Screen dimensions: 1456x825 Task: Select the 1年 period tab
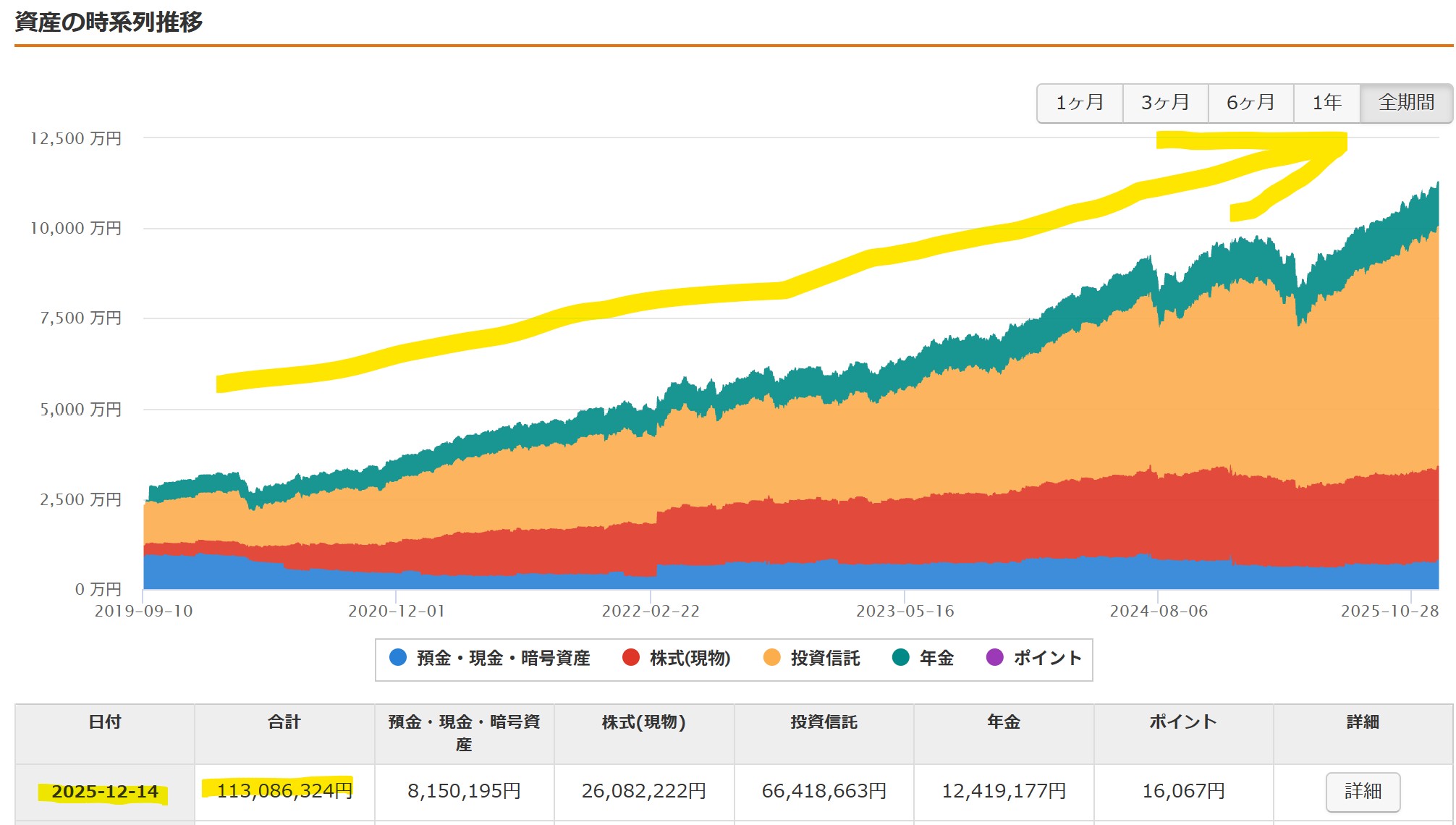coord(1326,103)
